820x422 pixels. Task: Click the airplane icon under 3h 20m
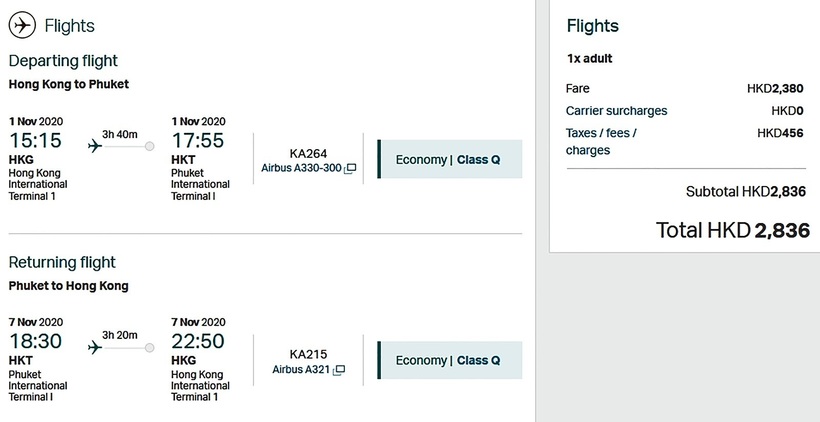pyautogui.click(x=96, y=347)
